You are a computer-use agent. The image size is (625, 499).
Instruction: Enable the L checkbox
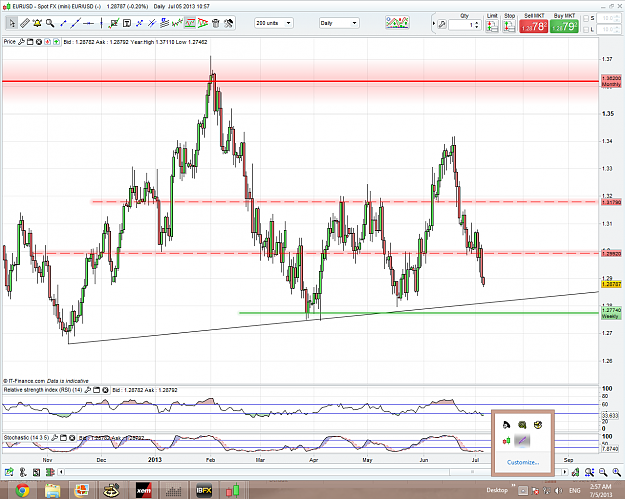[x=586, y=29]
